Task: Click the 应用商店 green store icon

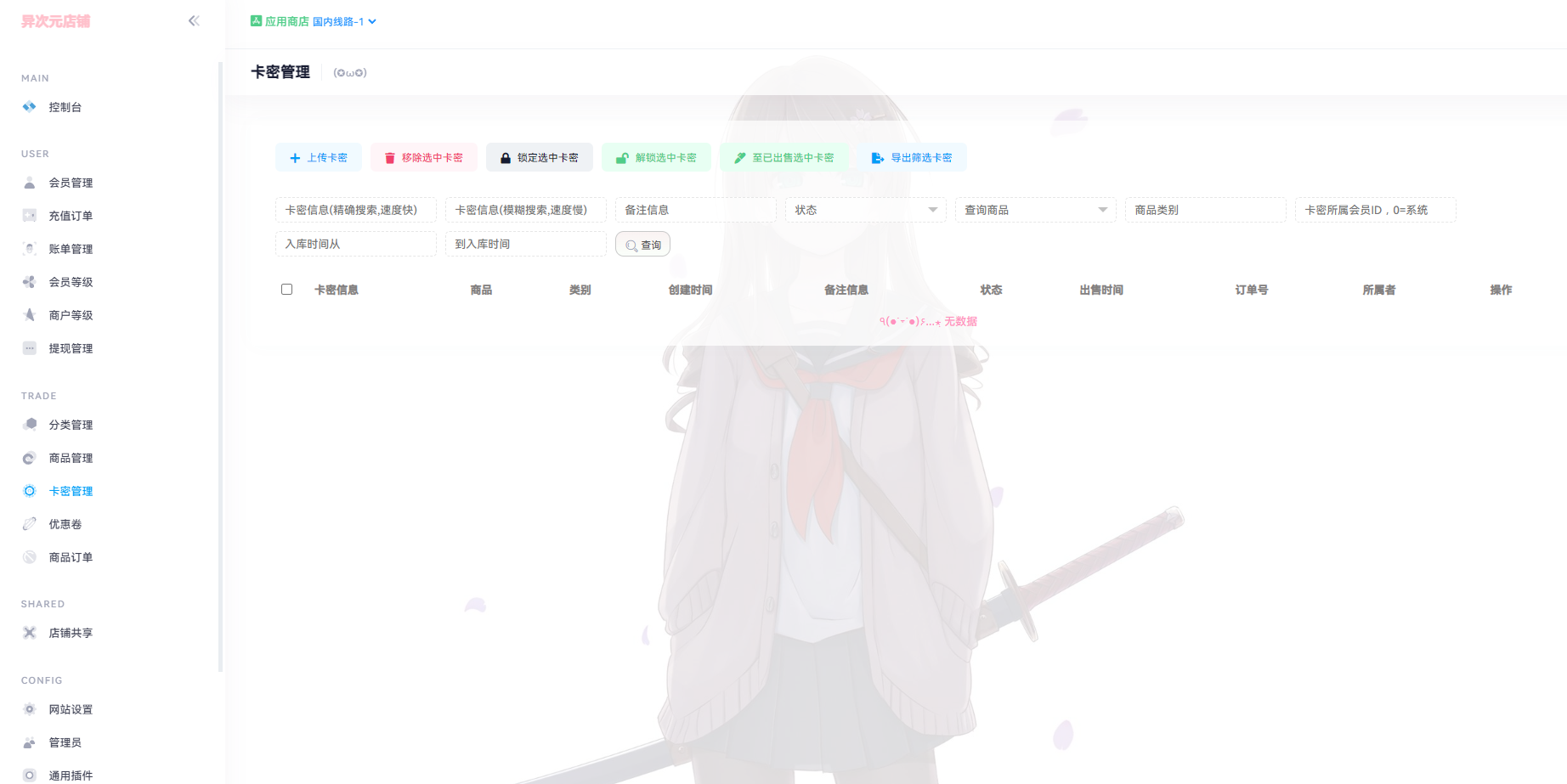Action: click(256, 21)
